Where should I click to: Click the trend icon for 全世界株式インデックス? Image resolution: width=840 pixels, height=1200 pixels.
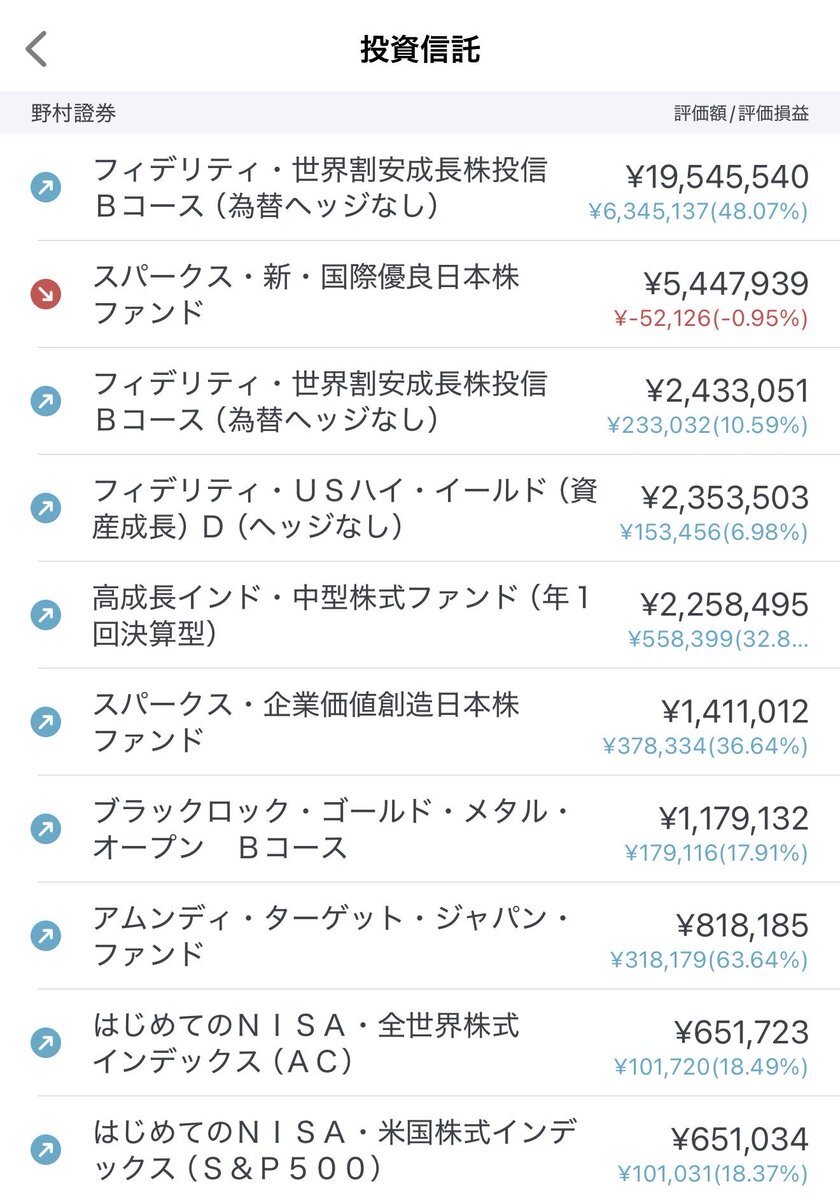point(46,1043)
